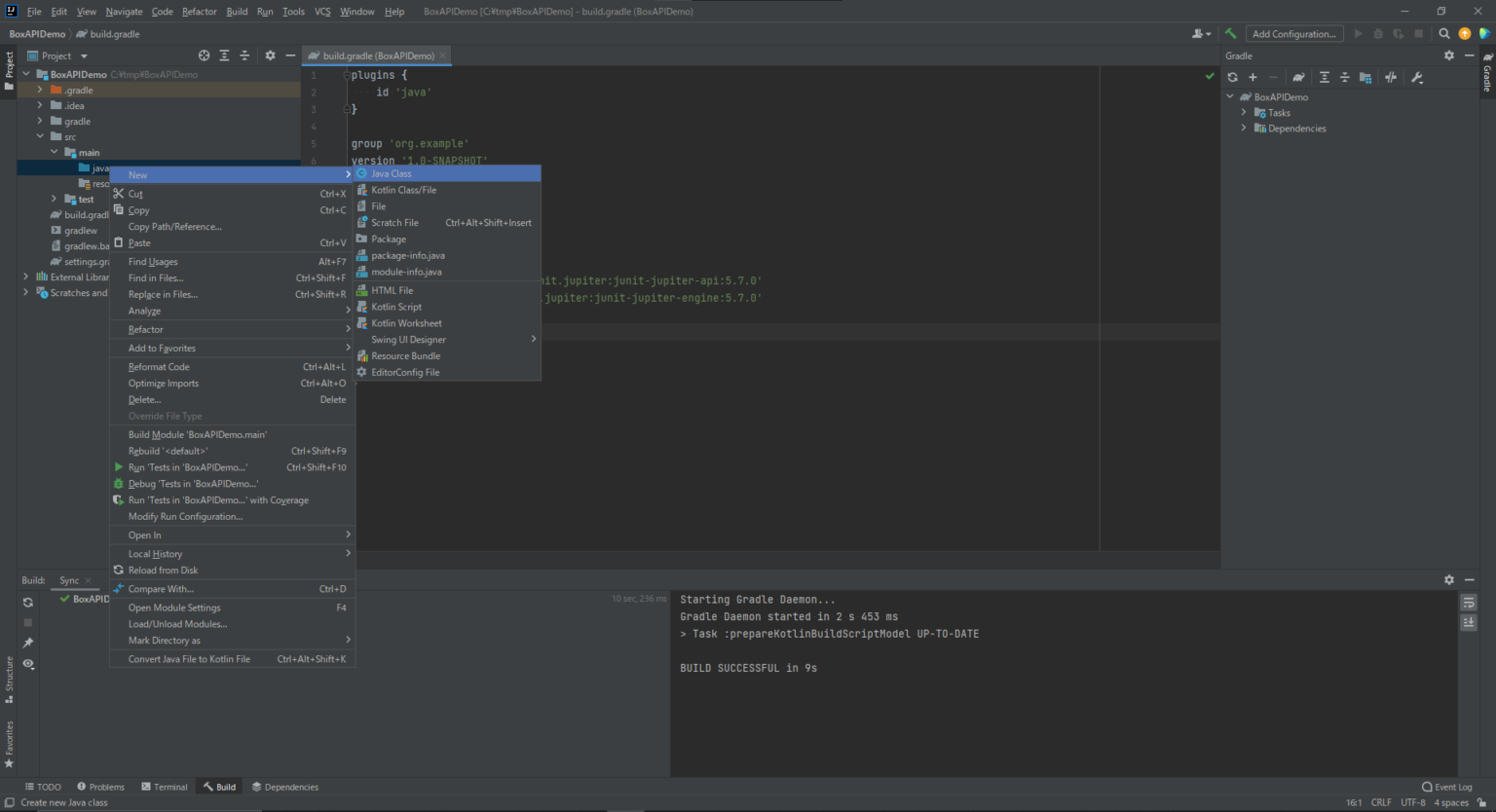Viewport: 1496px width, 812px height.
Task: Toggle pin tab in Build panel
Action: 28,643
